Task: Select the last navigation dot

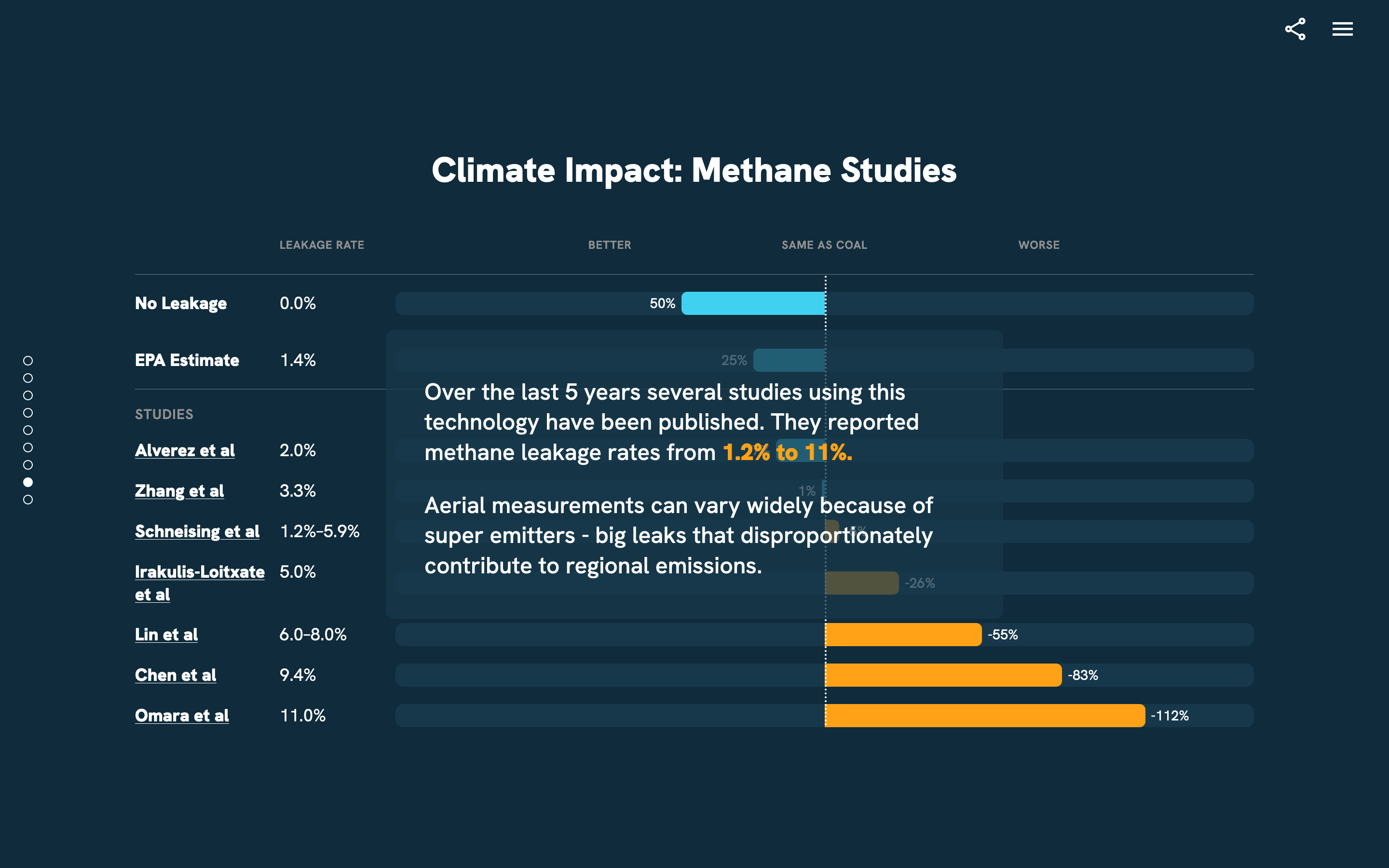Action: 27,501
